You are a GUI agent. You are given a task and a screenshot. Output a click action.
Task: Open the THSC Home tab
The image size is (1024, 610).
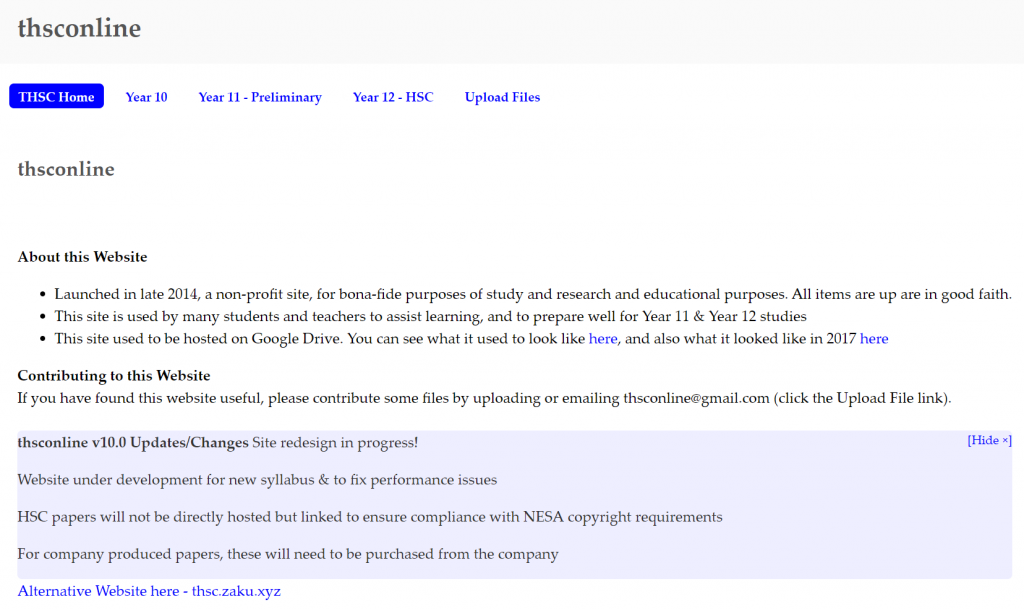56,97
